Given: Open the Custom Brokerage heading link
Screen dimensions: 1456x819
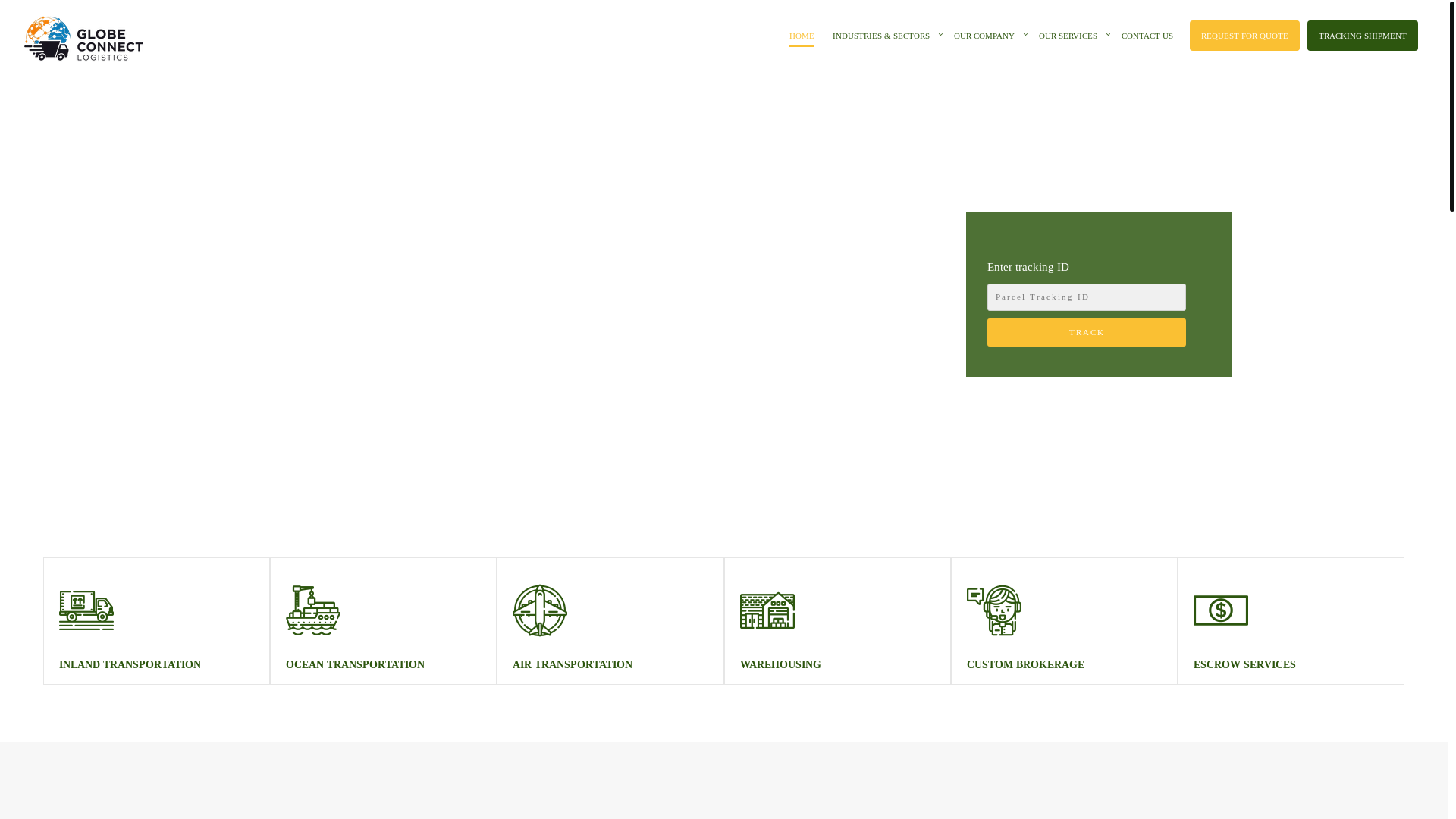Looking at the screenshot, I should point(1025,664).
